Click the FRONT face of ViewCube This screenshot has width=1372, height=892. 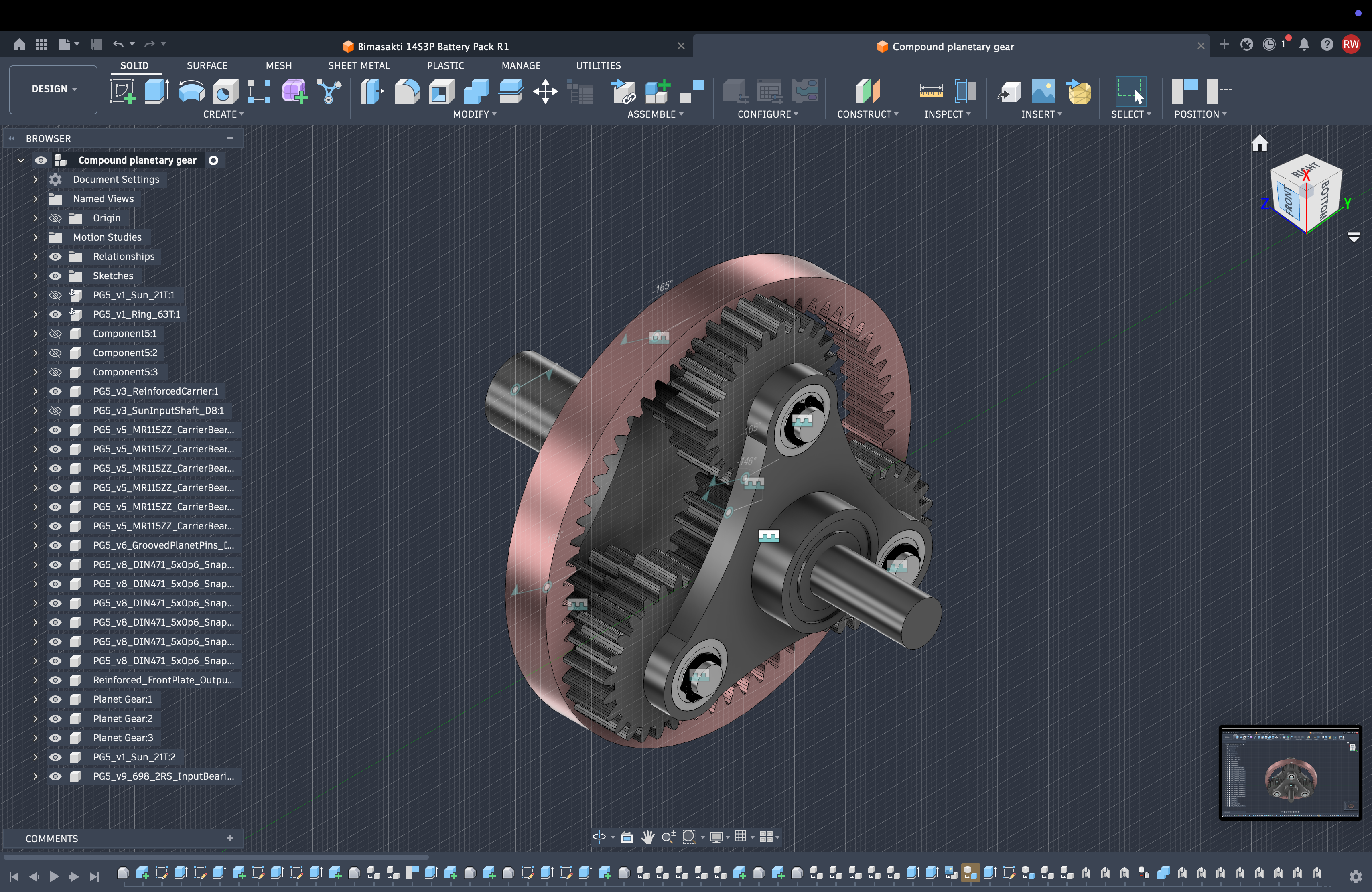[1289, 202]
